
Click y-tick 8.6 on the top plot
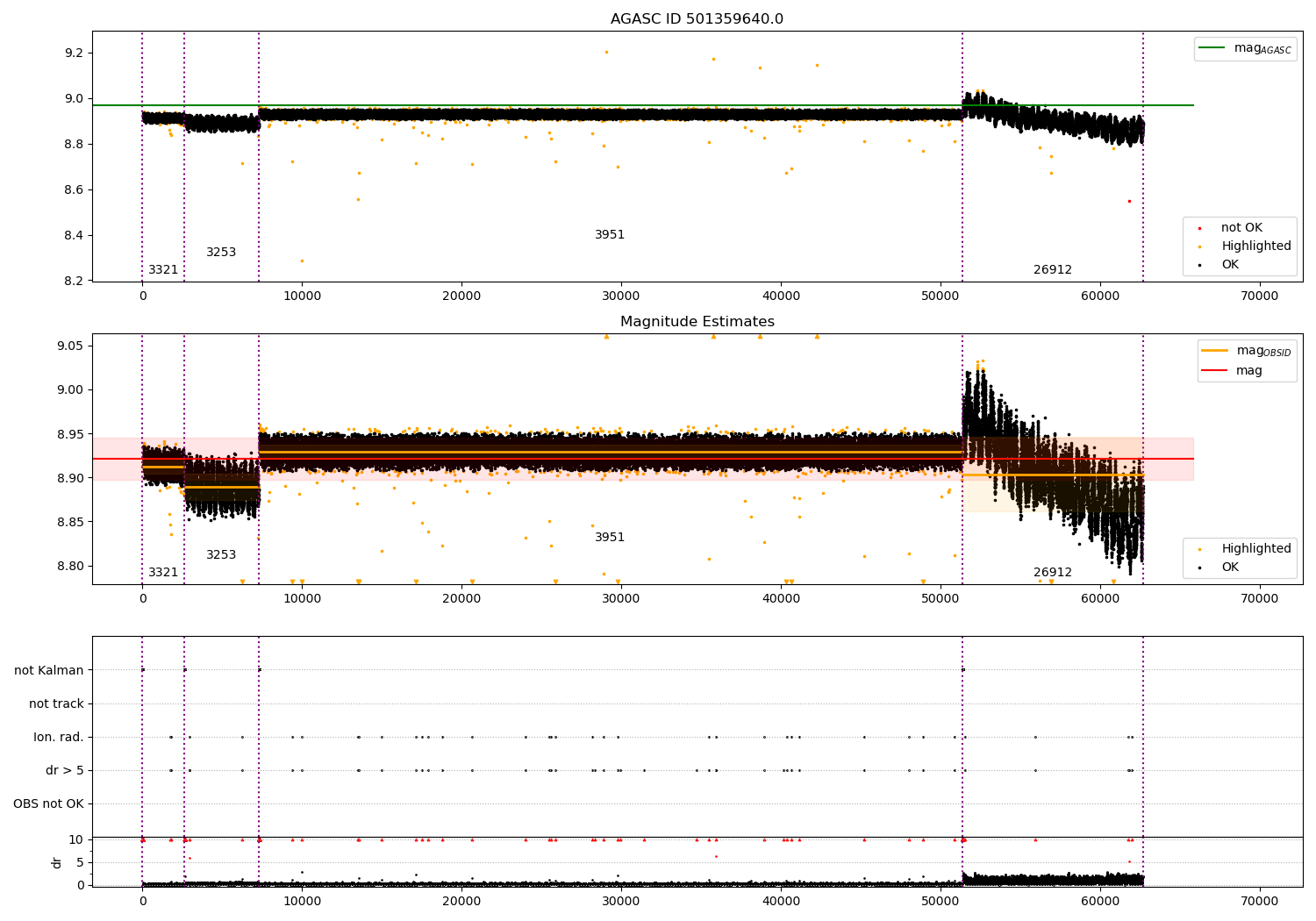tap(74, 190)
